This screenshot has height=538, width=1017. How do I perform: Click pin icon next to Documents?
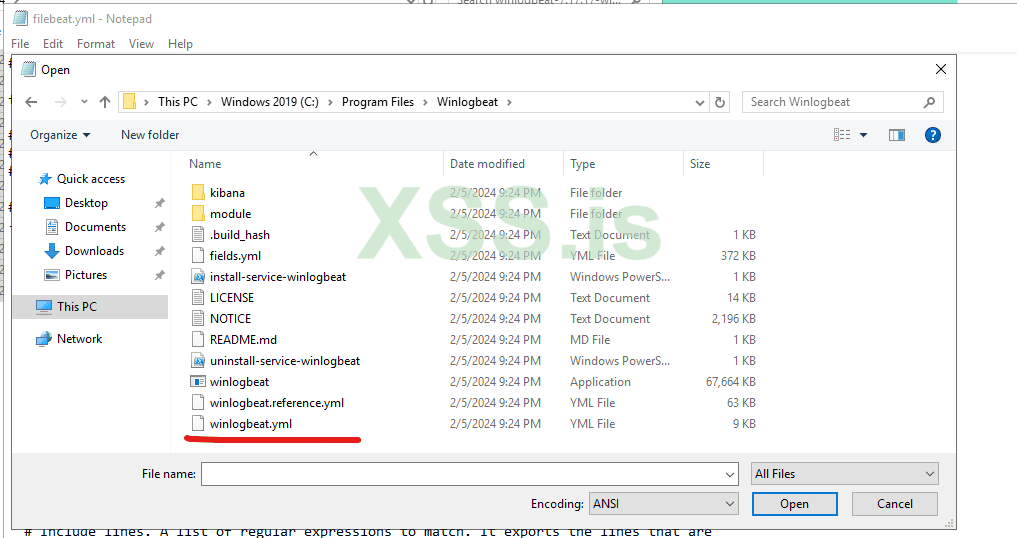click(159, 227)
